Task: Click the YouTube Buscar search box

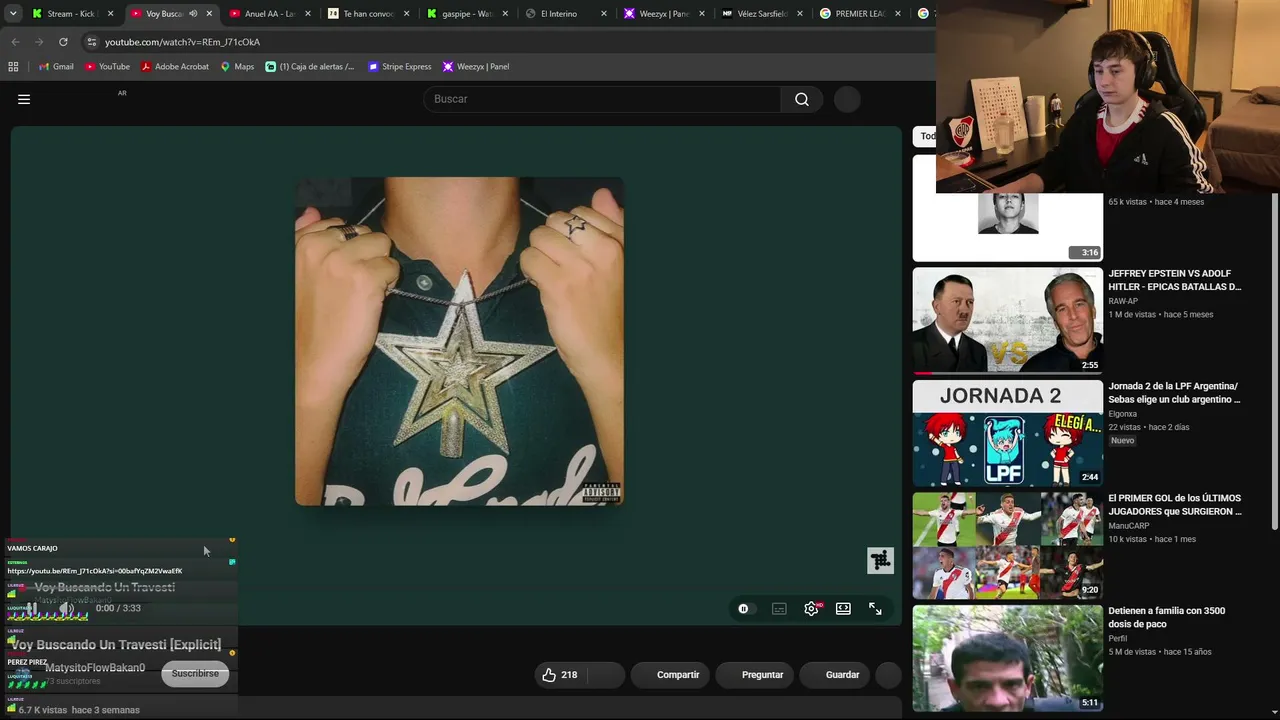Action: tap(602, 99)
